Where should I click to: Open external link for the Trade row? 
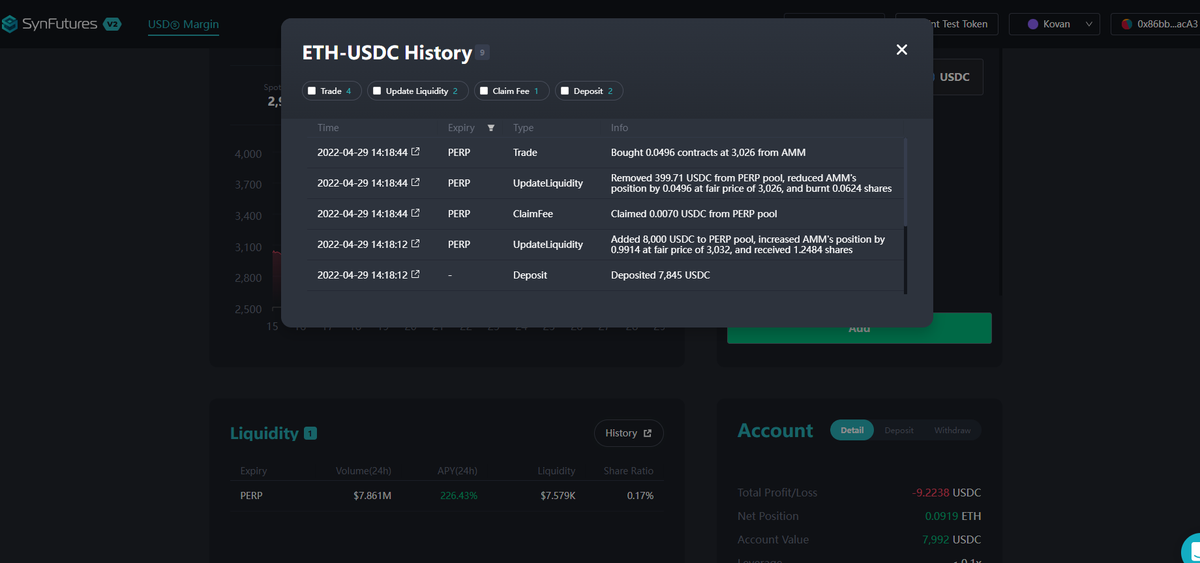(416, 153)
